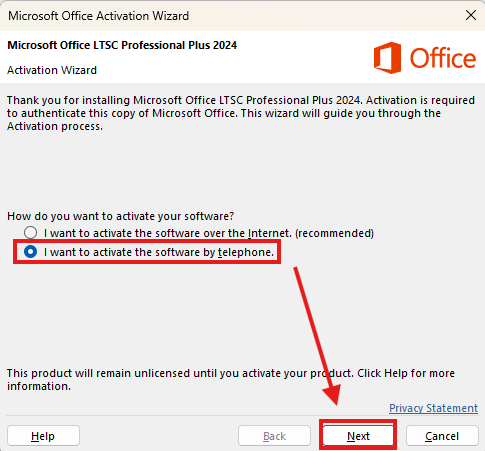Click the Office LTSC Professional Plus 2024 heading
Image resolution: width=485 pixels, height=451 pixels.
[122, 45]
